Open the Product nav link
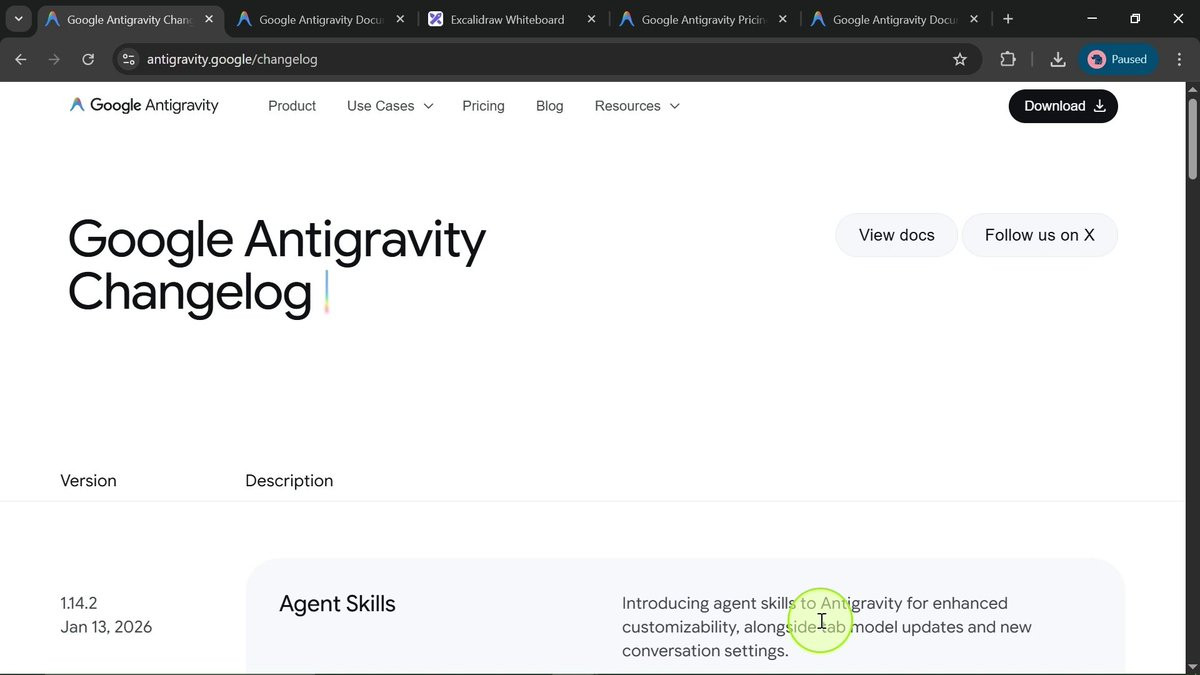This screenshot has width=1200, height=675. [x=292, y=106]
